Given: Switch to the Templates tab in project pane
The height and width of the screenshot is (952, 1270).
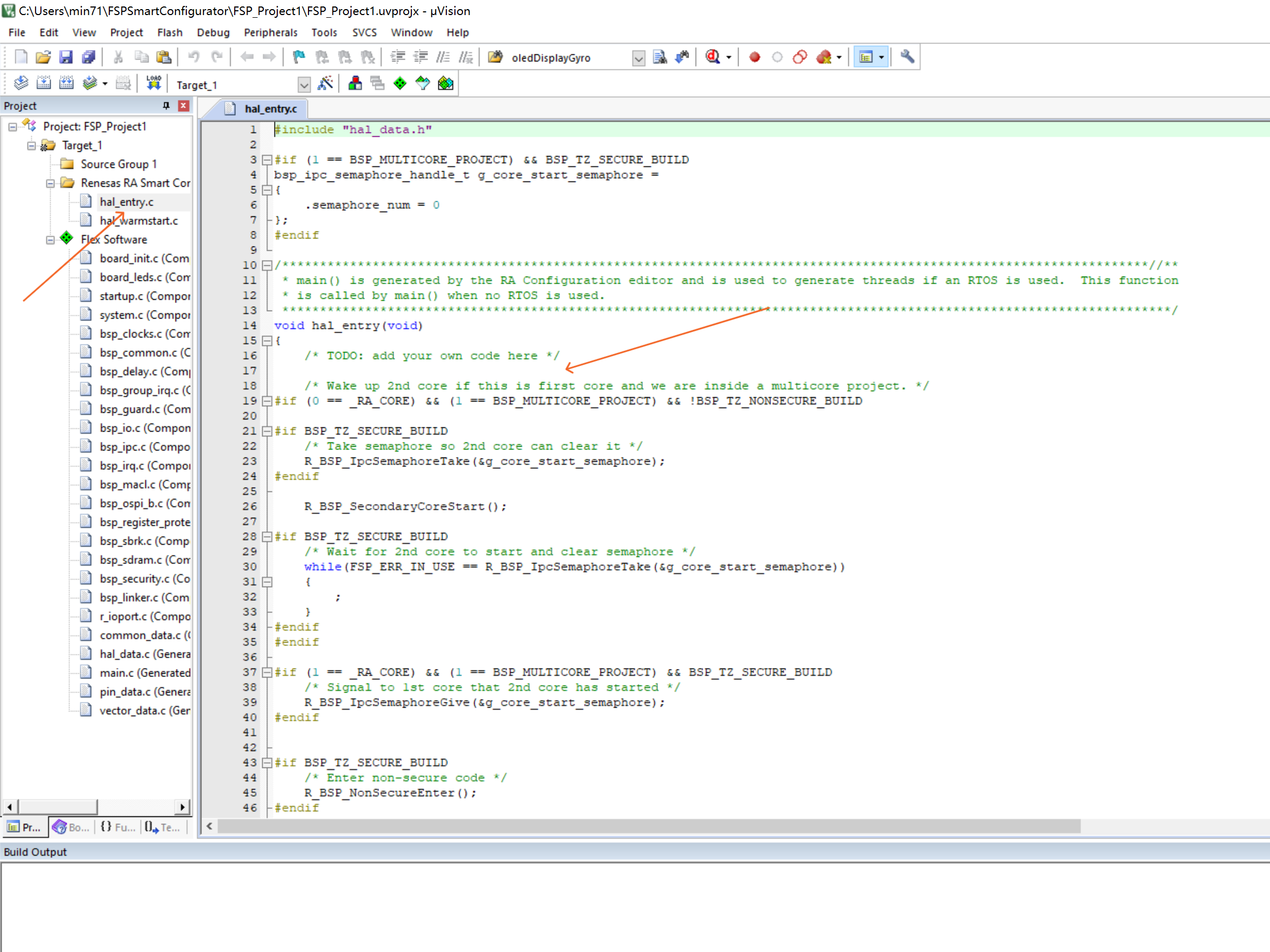Looking at the screenshot, I should [163, 827].
